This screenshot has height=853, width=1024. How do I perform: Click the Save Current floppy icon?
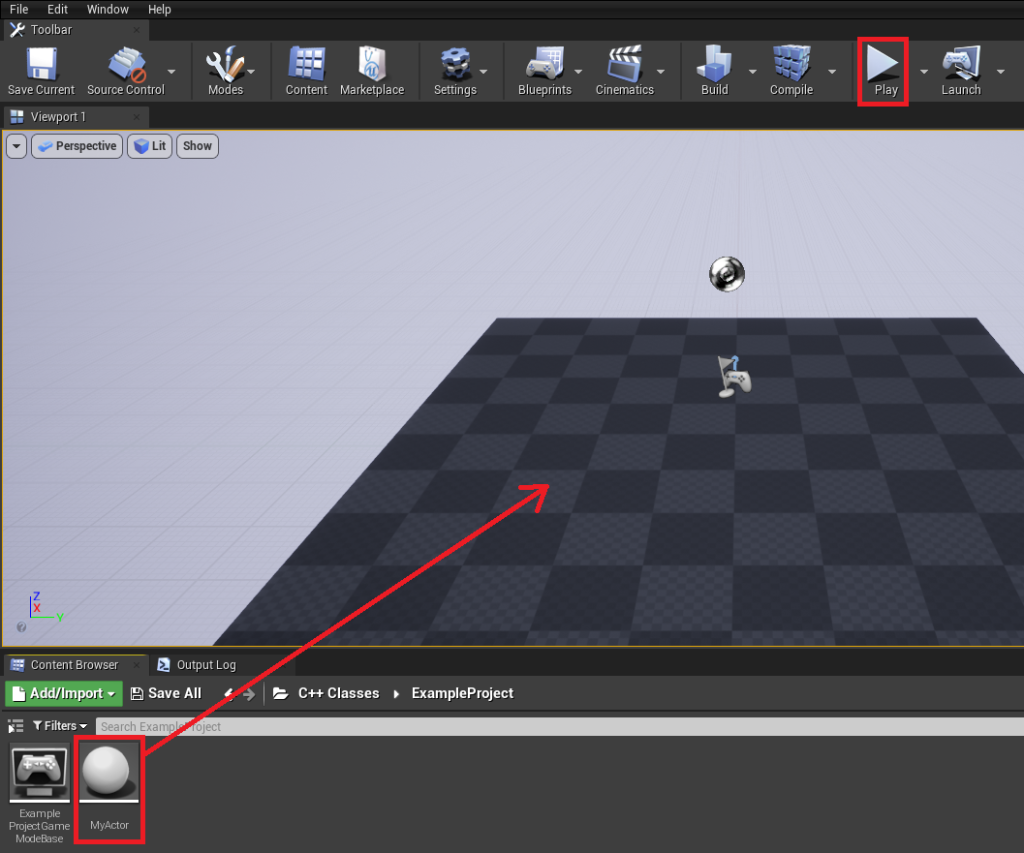pos(41,64)
